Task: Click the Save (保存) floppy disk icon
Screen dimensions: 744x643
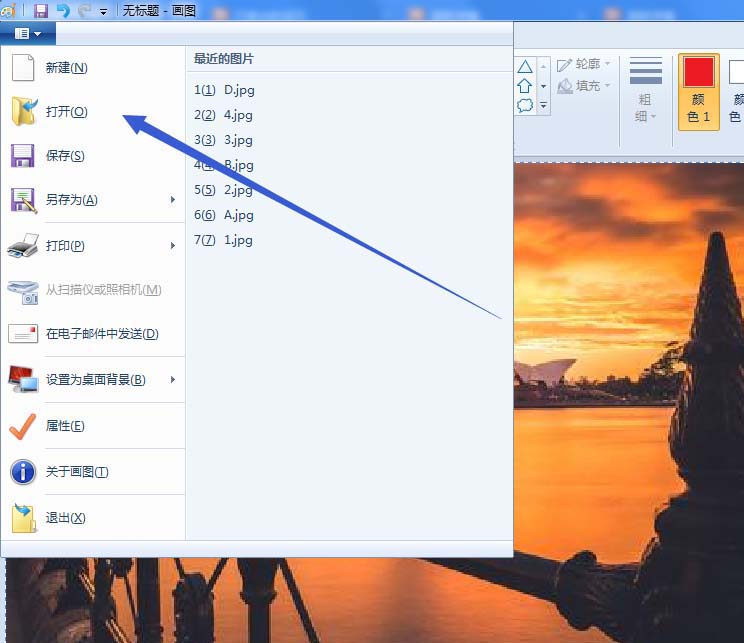Action: tap(23, 156)
